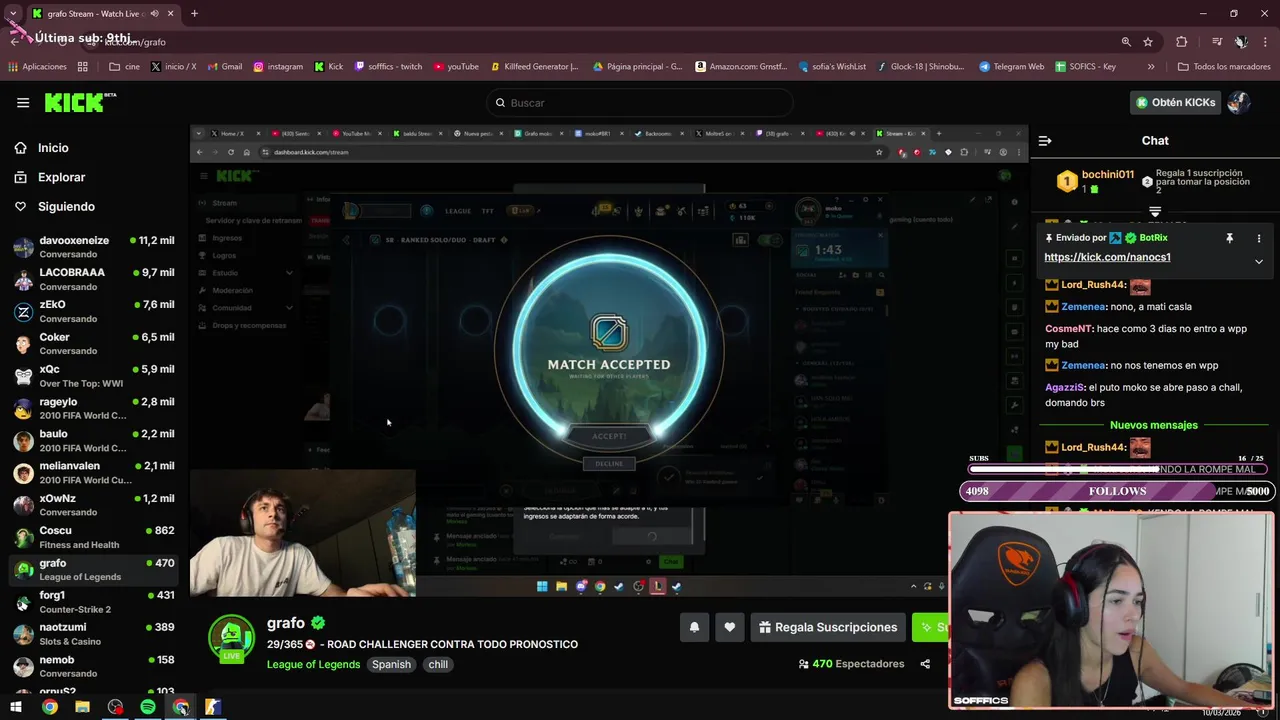Select the Spanish tag

[391, 664]
